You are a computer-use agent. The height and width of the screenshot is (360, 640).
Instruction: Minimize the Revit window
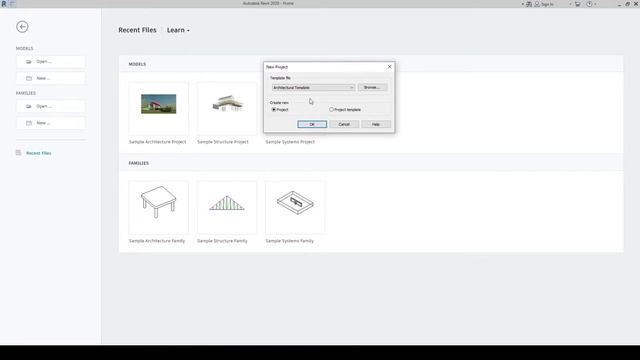(x=620, y=4)
